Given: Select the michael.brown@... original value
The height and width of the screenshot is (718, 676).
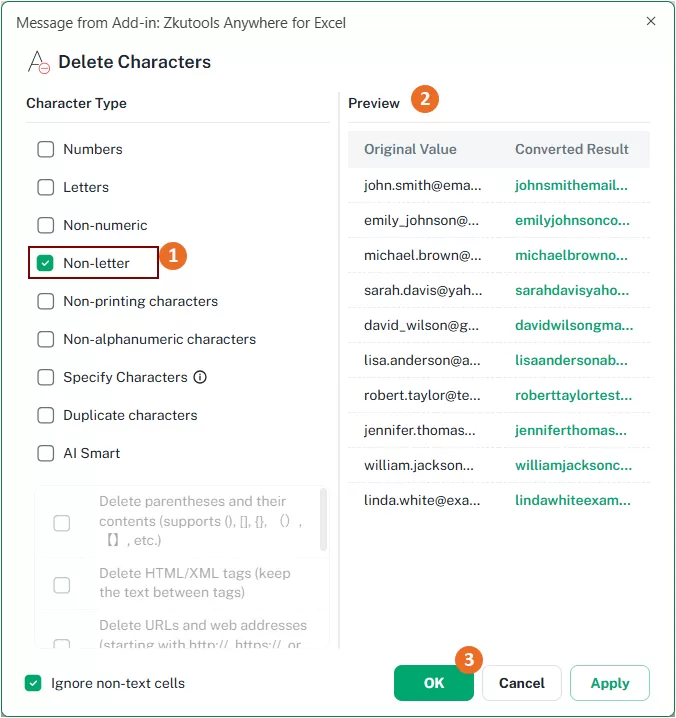Looking at the screenshot, I should 423,256.
